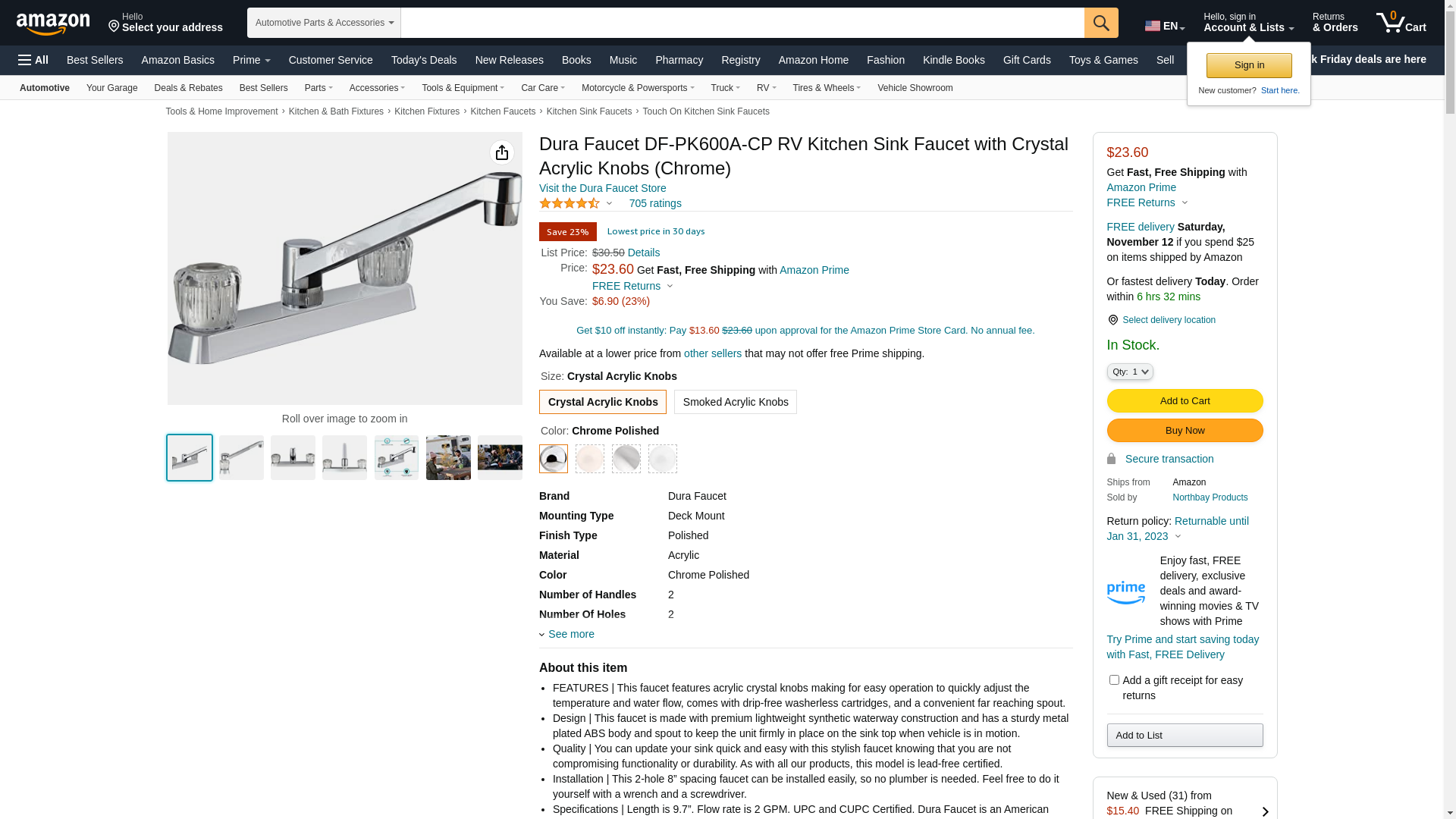The height and width of the screenshot is (819, 1456).
Task: Check Add a gift receipt checkbox
Action: [1114, 680]
